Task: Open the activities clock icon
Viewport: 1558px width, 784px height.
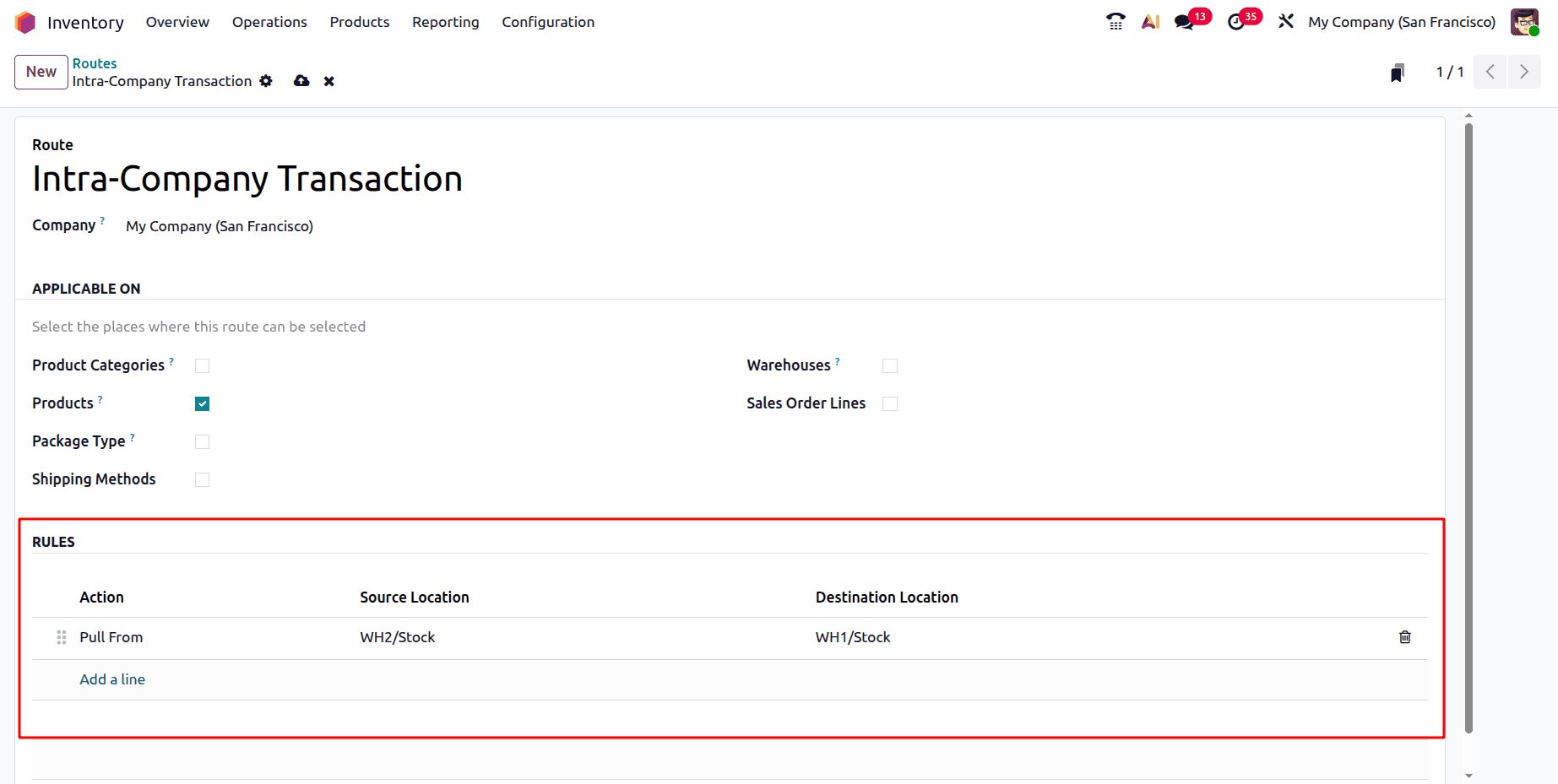Action: (x=1236, y=22)
